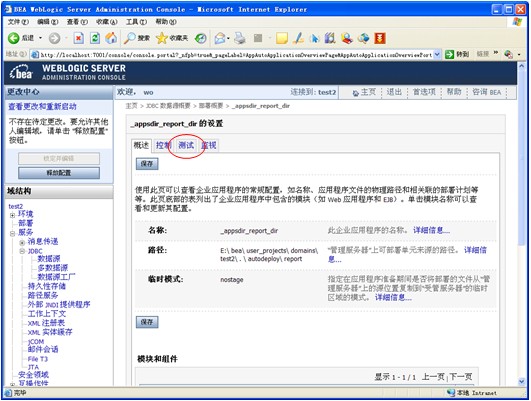This screenshot has width=531, height=401.
Task: Open the Back button history dropdown arrow
Action: [40, 38]
